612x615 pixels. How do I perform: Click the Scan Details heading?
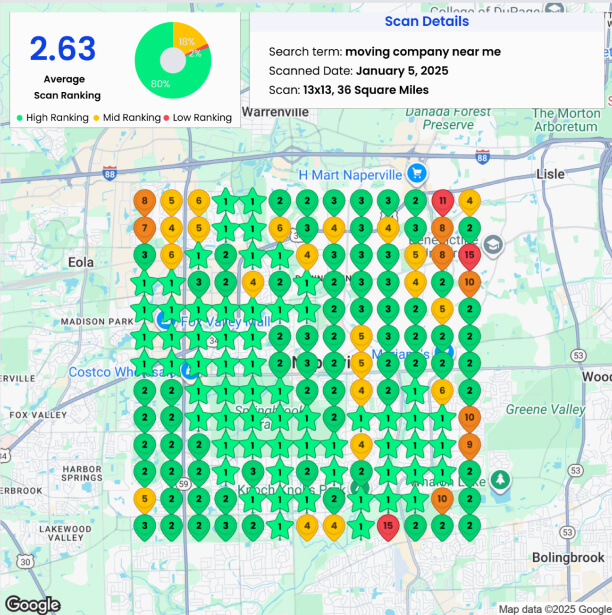point(427,21)
